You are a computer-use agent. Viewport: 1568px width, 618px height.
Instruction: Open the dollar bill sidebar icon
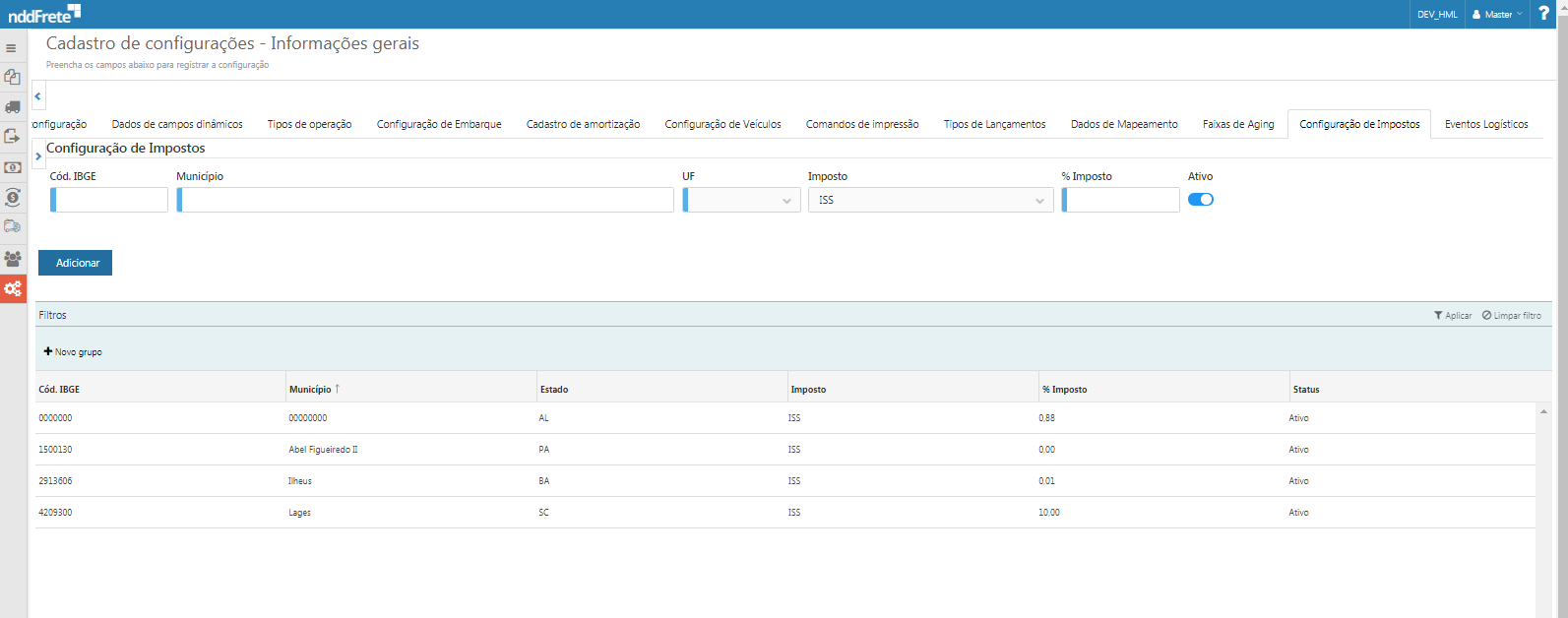[x=13, y=167]
